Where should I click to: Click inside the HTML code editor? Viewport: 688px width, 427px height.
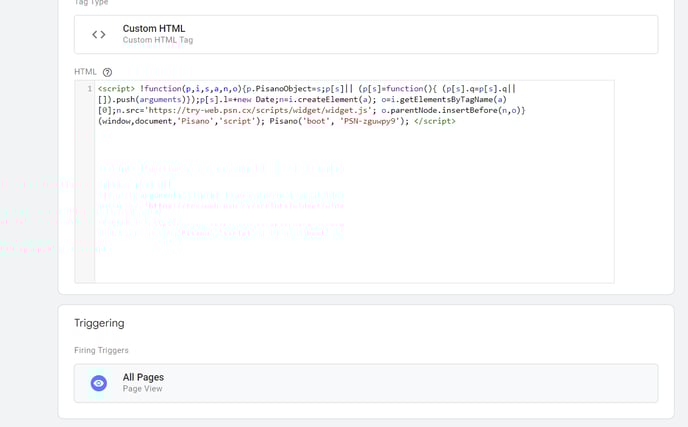coord(354,182)
